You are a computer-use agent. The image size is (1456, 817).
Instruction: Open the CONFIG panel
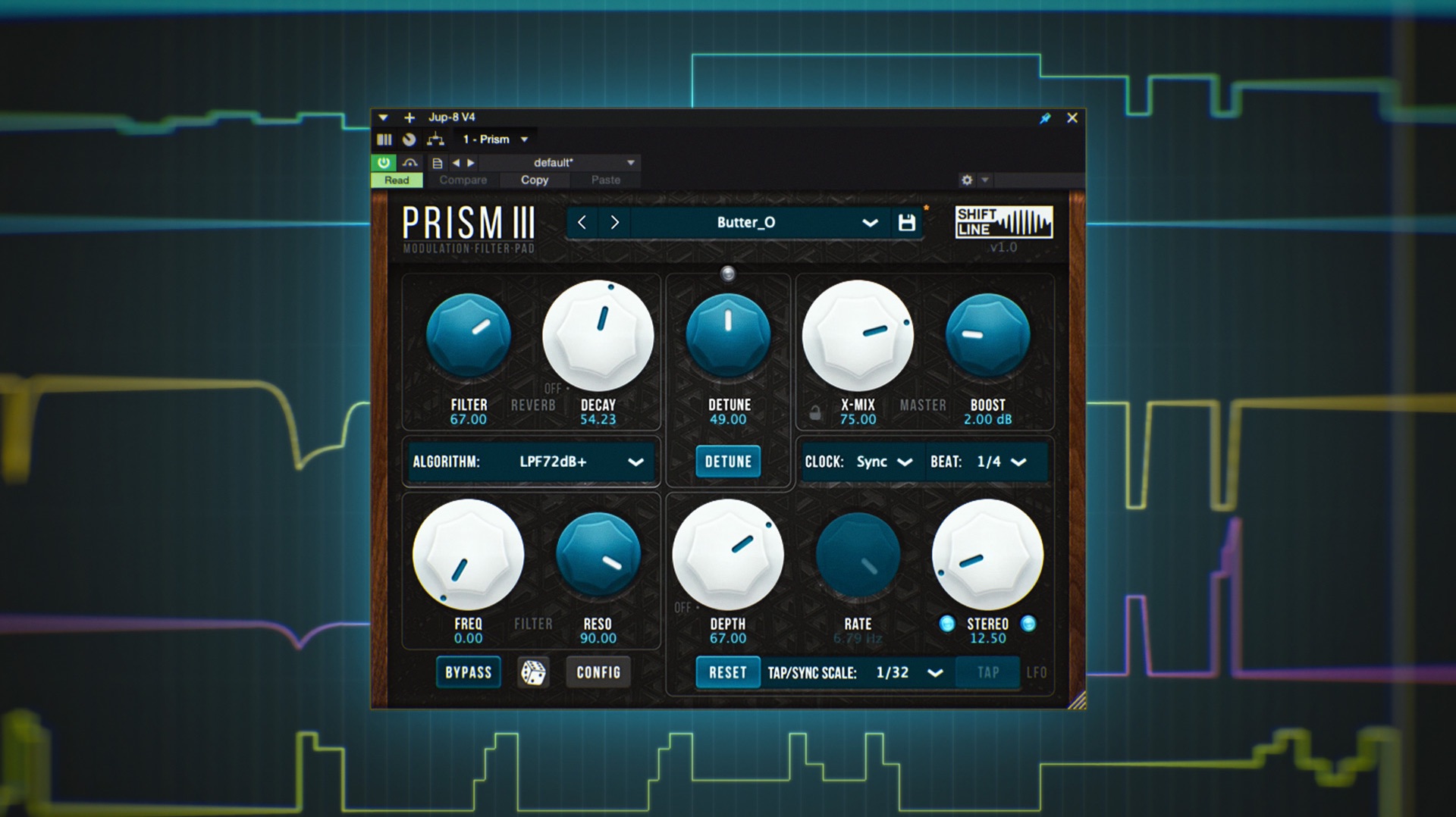598,671
